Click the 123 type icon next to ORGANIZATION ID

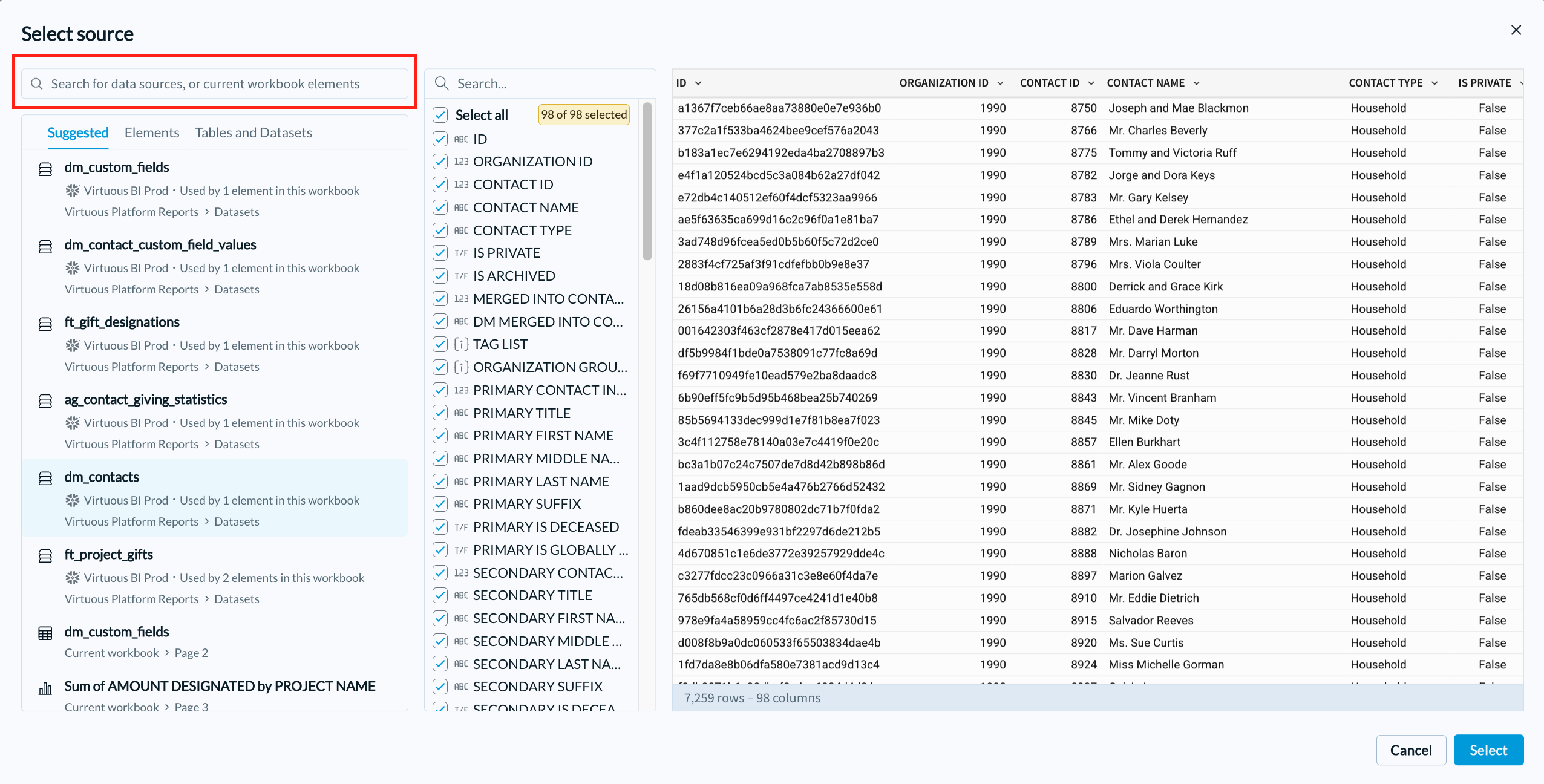(x=461, y=162)
